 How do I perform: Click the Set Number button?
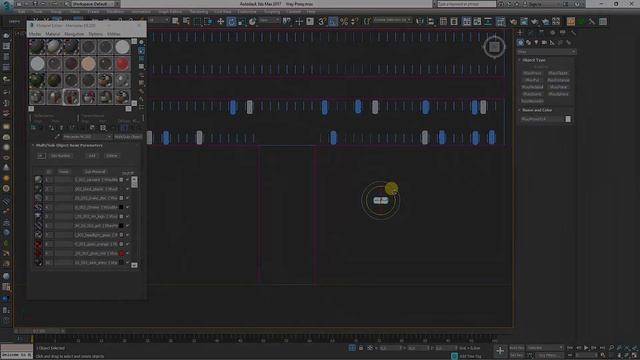click(60, 156)
